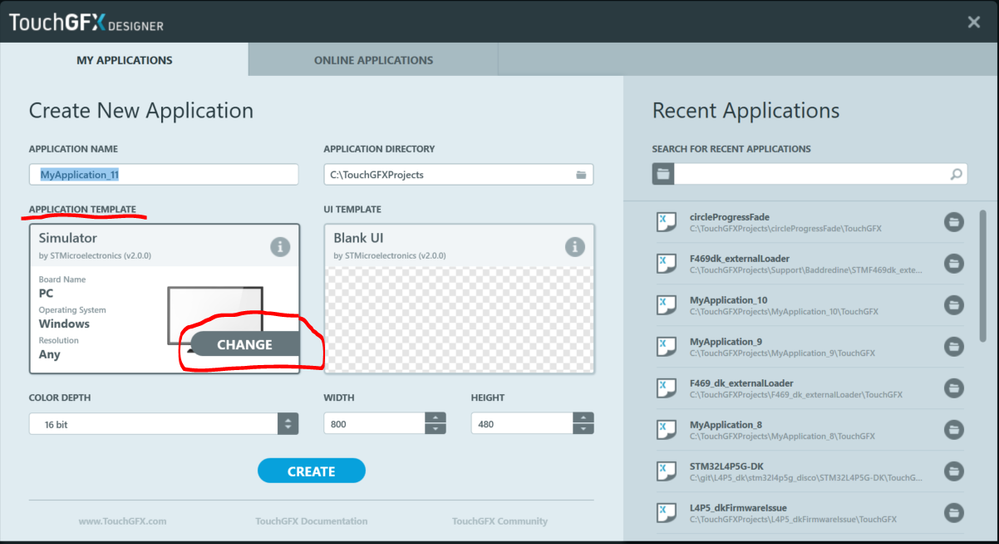Increase the Width value
Image resolution: width=999 pixels, height=544 pixels.
click(x=436, y=418)
